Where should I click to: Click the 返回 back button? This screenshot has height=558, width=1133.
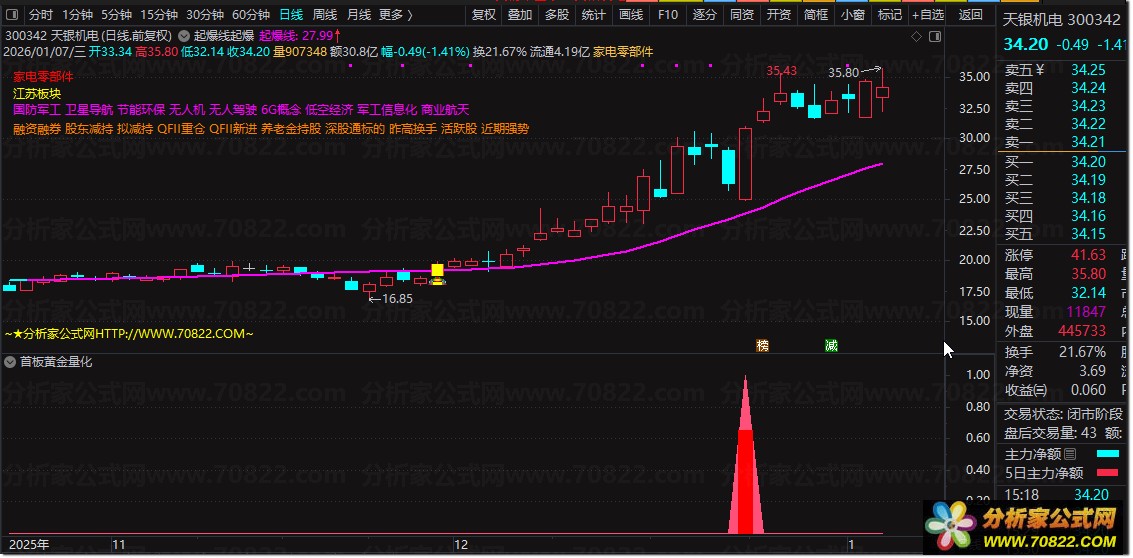pyautogui.click(x=970, y=14)
